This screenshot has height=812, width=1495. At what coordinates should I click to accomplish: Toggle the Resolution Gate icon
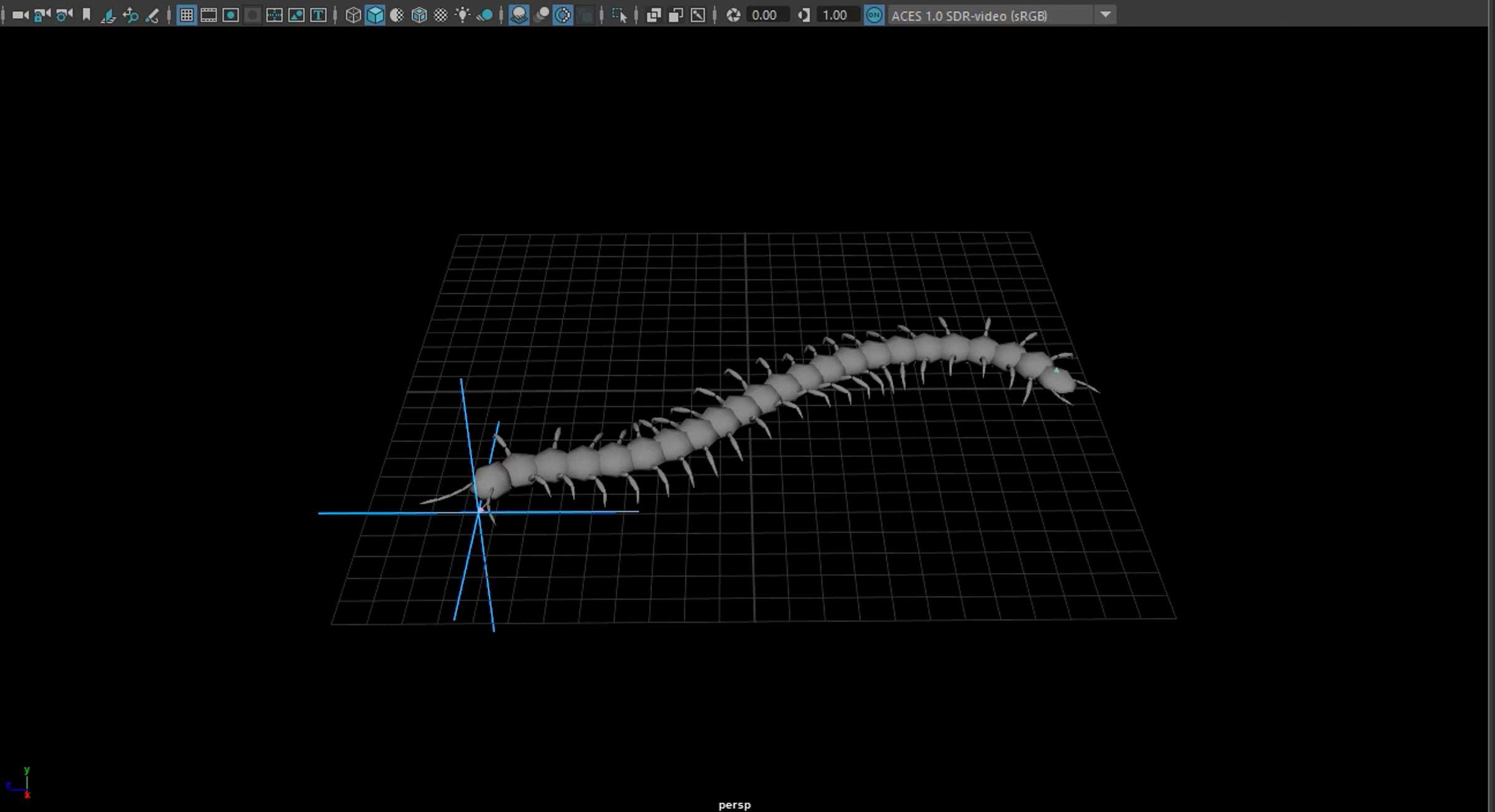coord(230,15)
